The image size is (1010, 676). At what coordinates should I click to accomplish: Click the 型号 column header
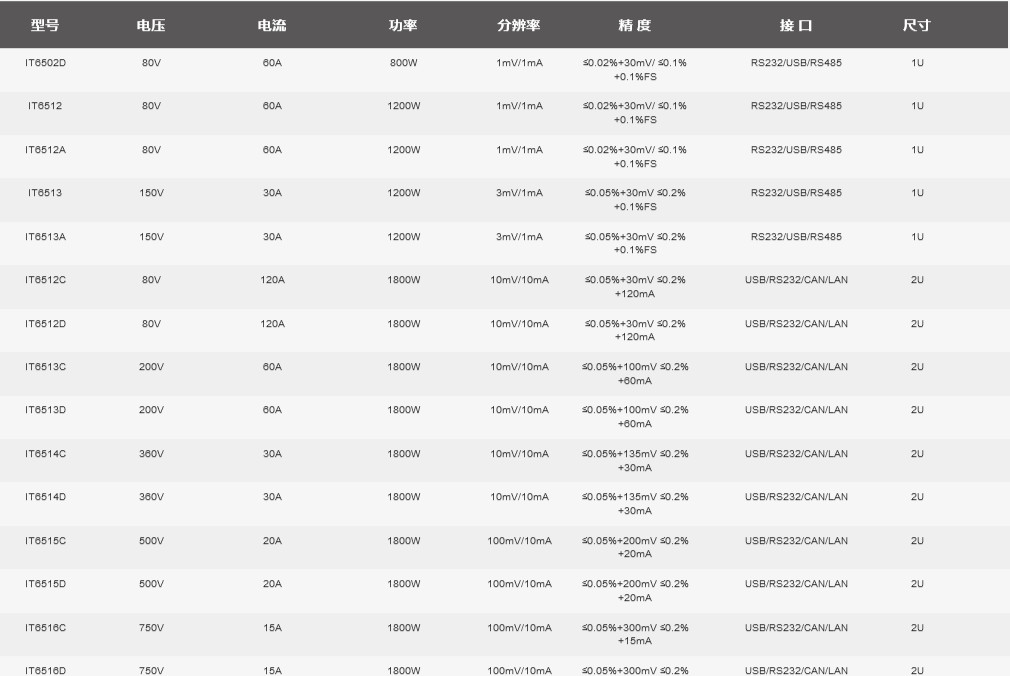[45, 25]
